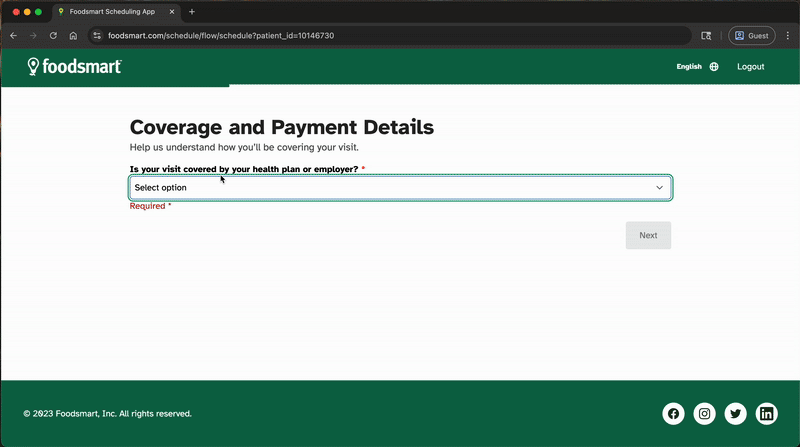The height and width of the screenshot is (447, 800).
Task: Open the Instagram icon in footer
Action: [x=705, y=414]
